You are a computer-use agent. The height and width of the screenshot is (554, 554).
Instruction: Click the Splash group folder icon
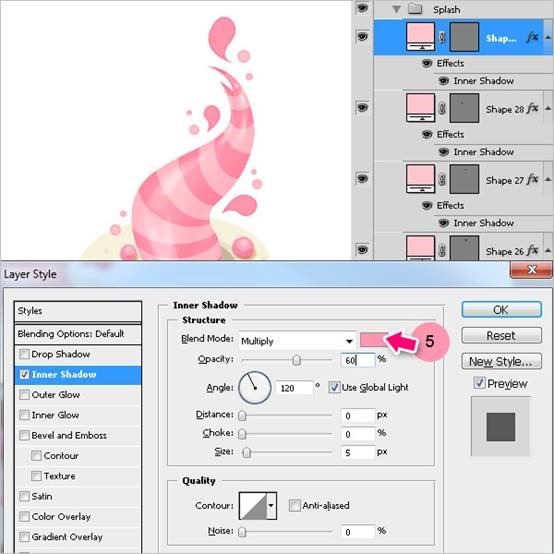[415, 8]
